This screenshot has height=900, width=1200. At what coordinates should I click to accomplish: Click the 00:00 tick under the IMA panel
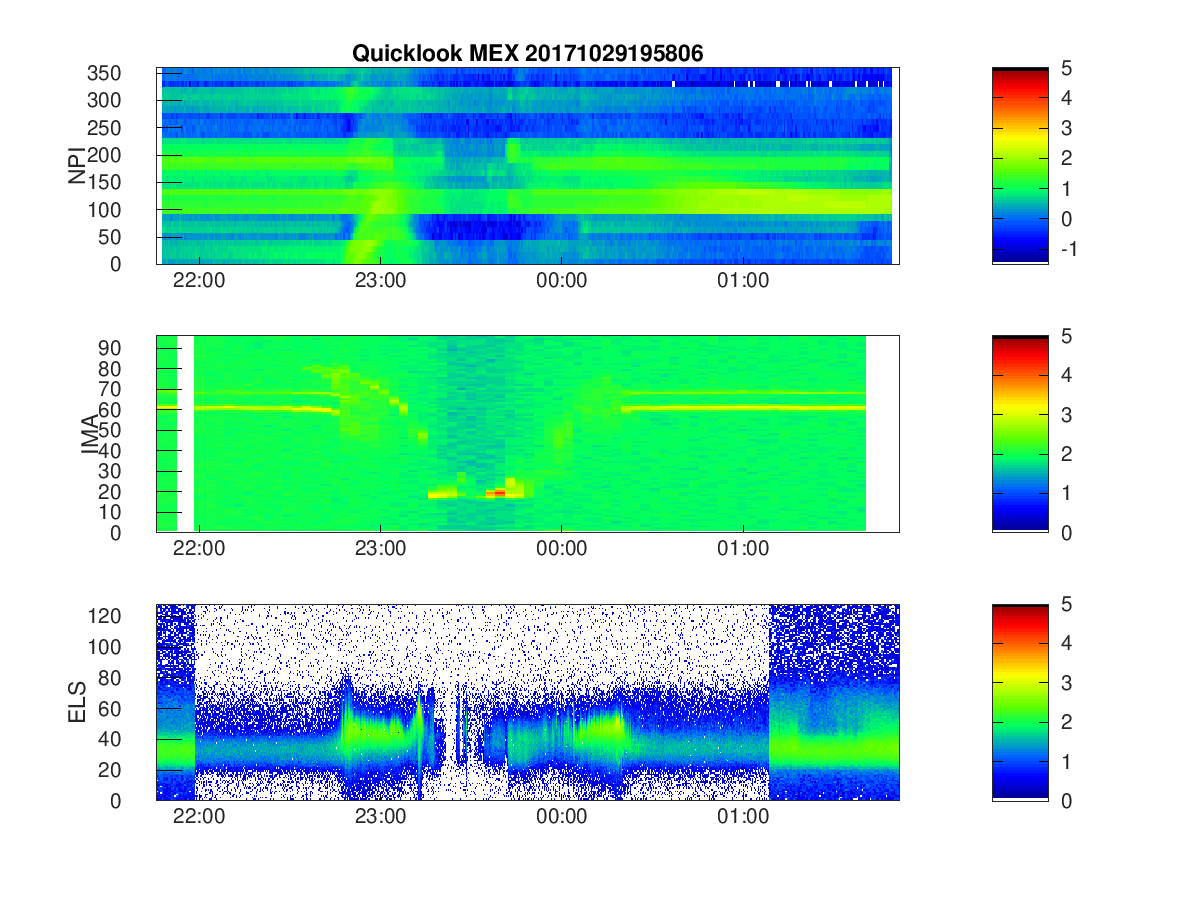pyautogui.click(x=562, y=548)
